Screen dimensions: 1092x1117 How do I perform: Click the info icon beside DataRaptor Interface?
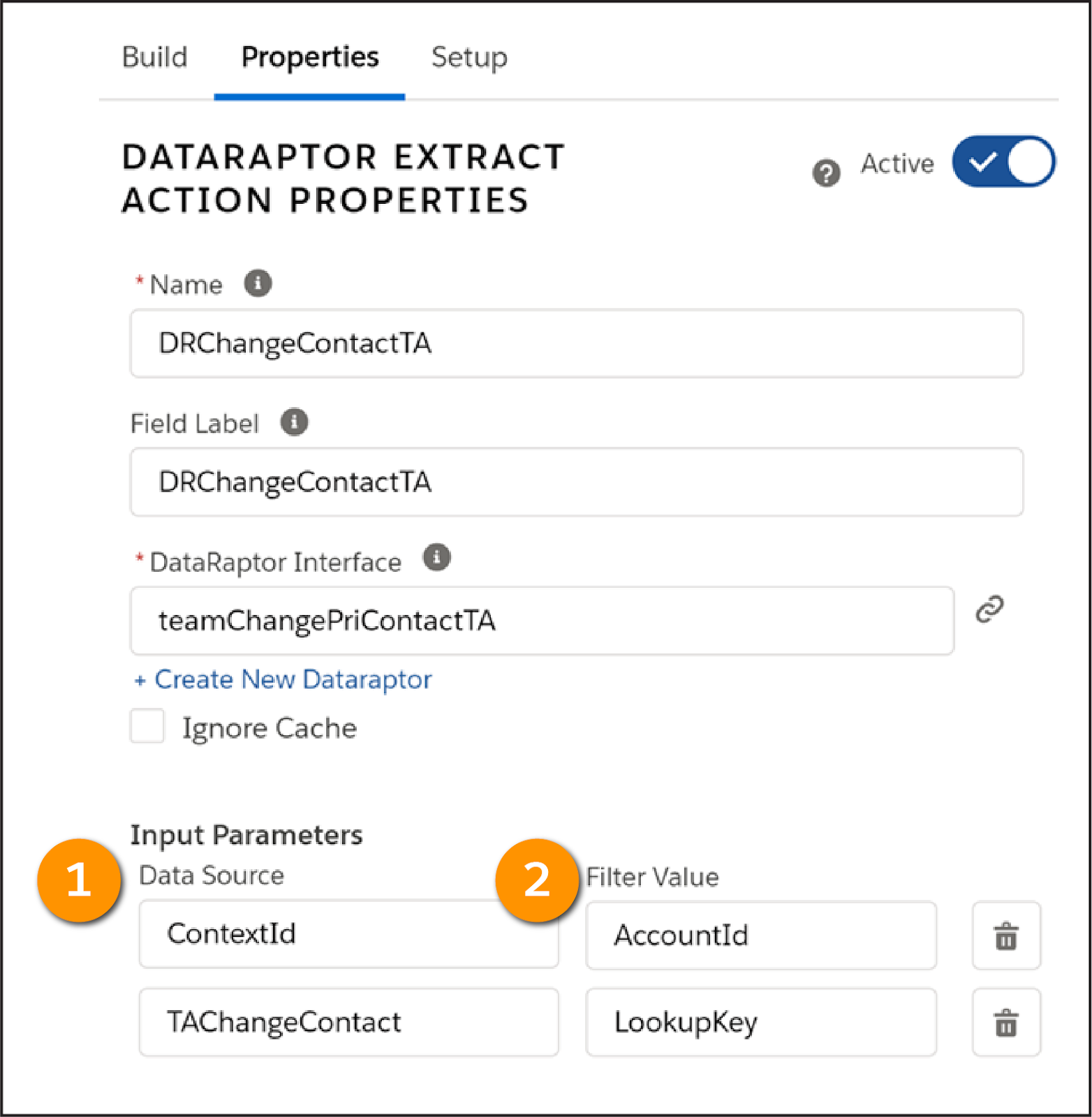437,557
